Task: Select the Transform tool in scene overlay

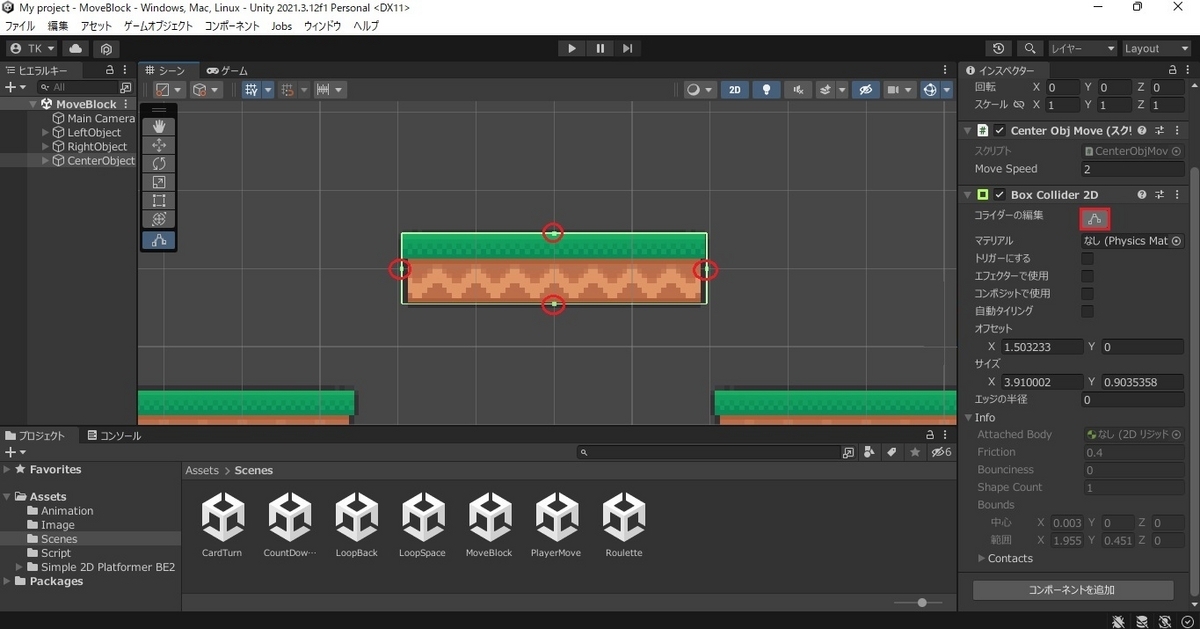Action: (158, 220)
